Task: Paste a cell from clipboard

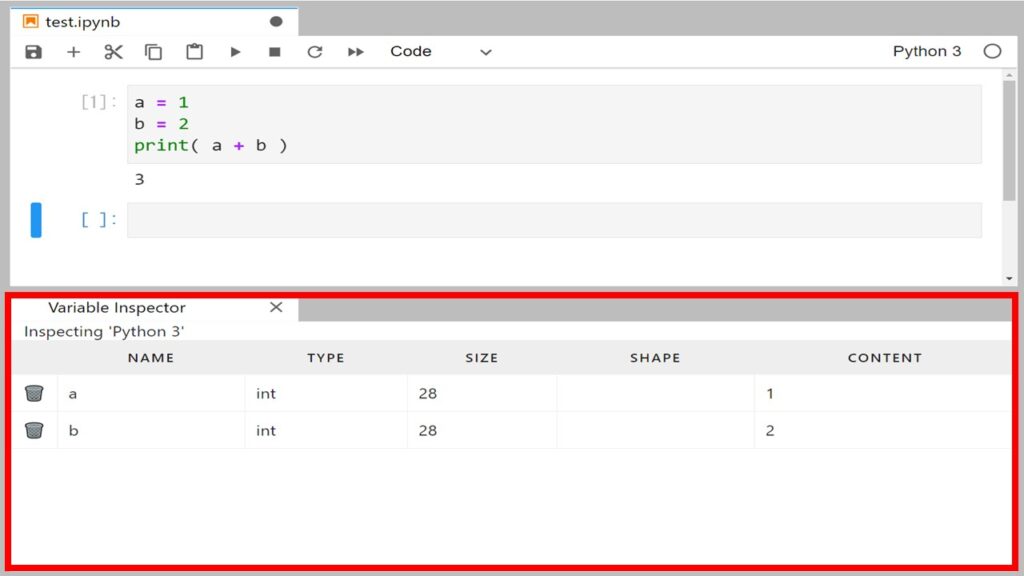Action: tap(194, 51)
